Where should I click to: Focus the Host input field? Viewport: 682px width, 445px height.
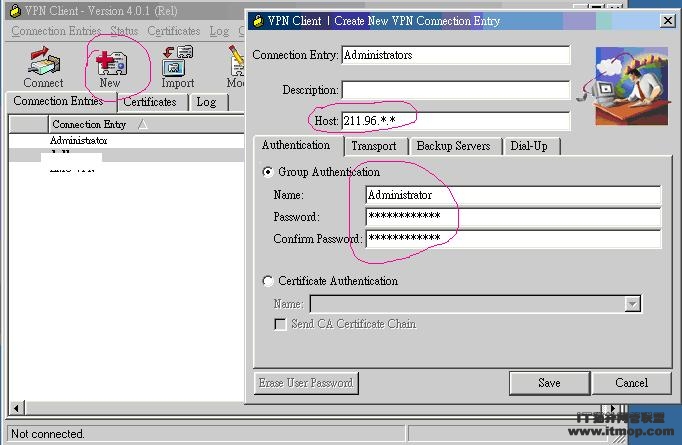tap(456, 120)
